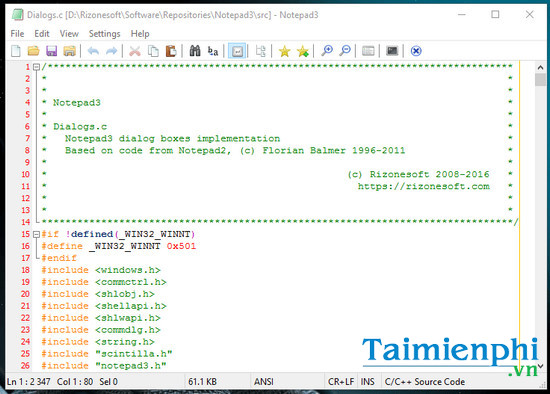This screenshot has width=550, height=394.
Task: Click C/C++ Source Code in the status bar
Action: (x=424, y=382)
